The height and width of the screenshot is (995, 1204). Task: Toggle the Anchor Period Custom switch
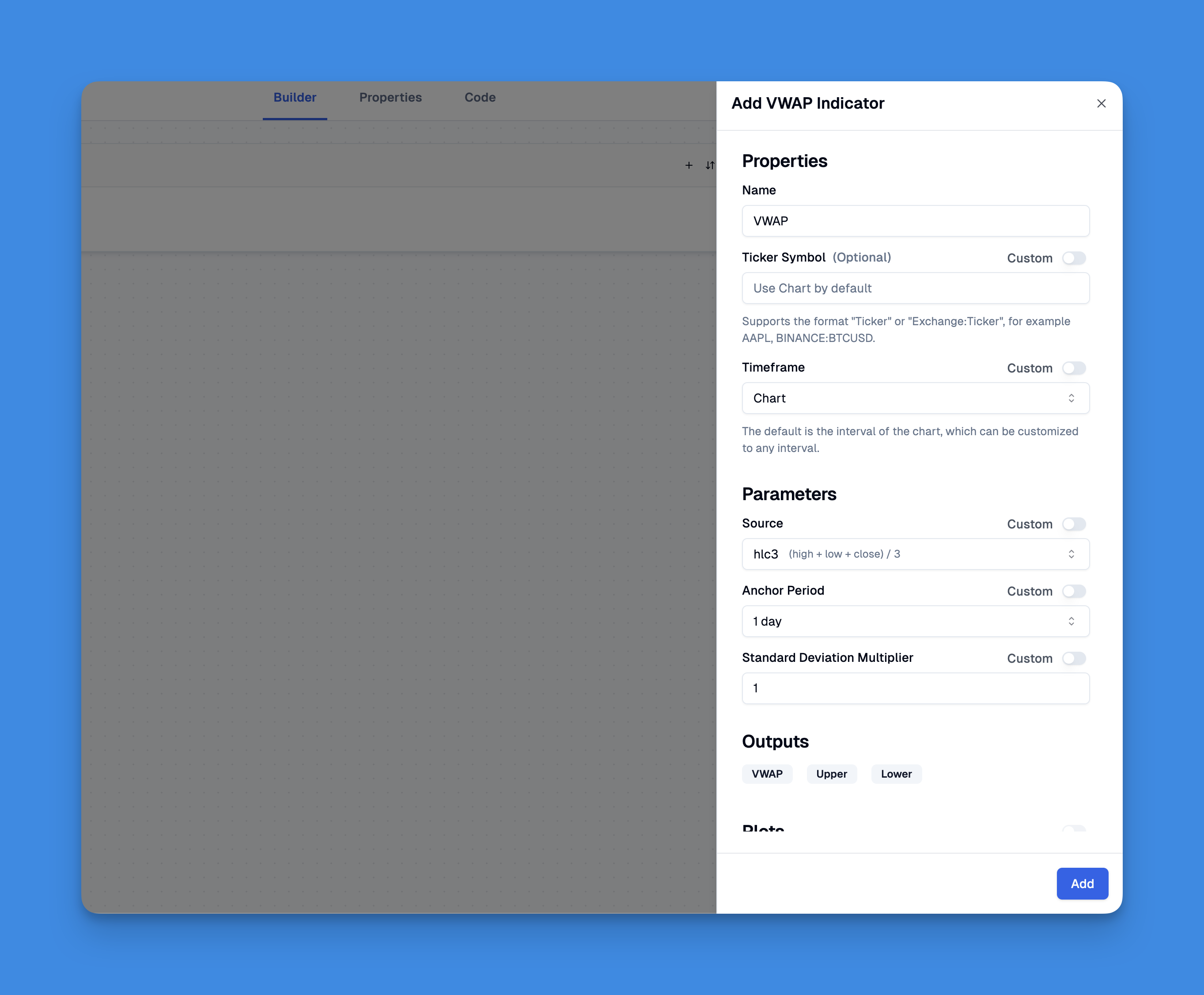point(1074,591)
